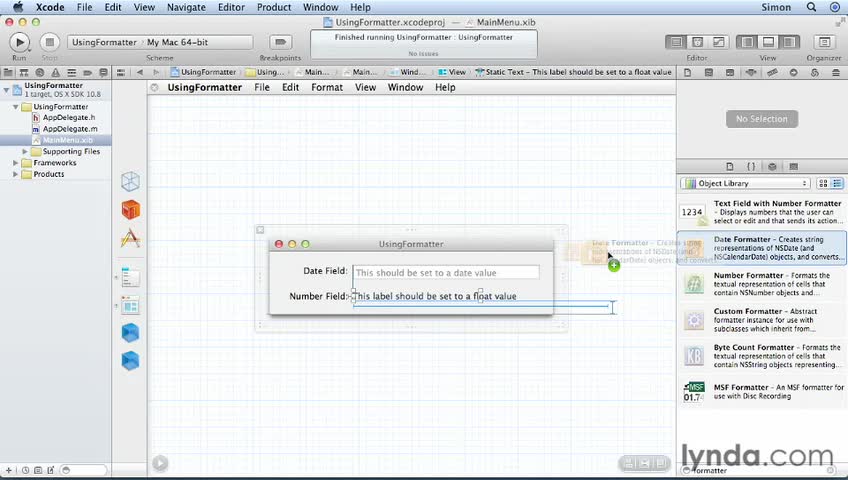Image resolution: width=848 pixels, height=480 pixels.
Task: Open the Object Library dropdown
Action: [x=746, y=183]
